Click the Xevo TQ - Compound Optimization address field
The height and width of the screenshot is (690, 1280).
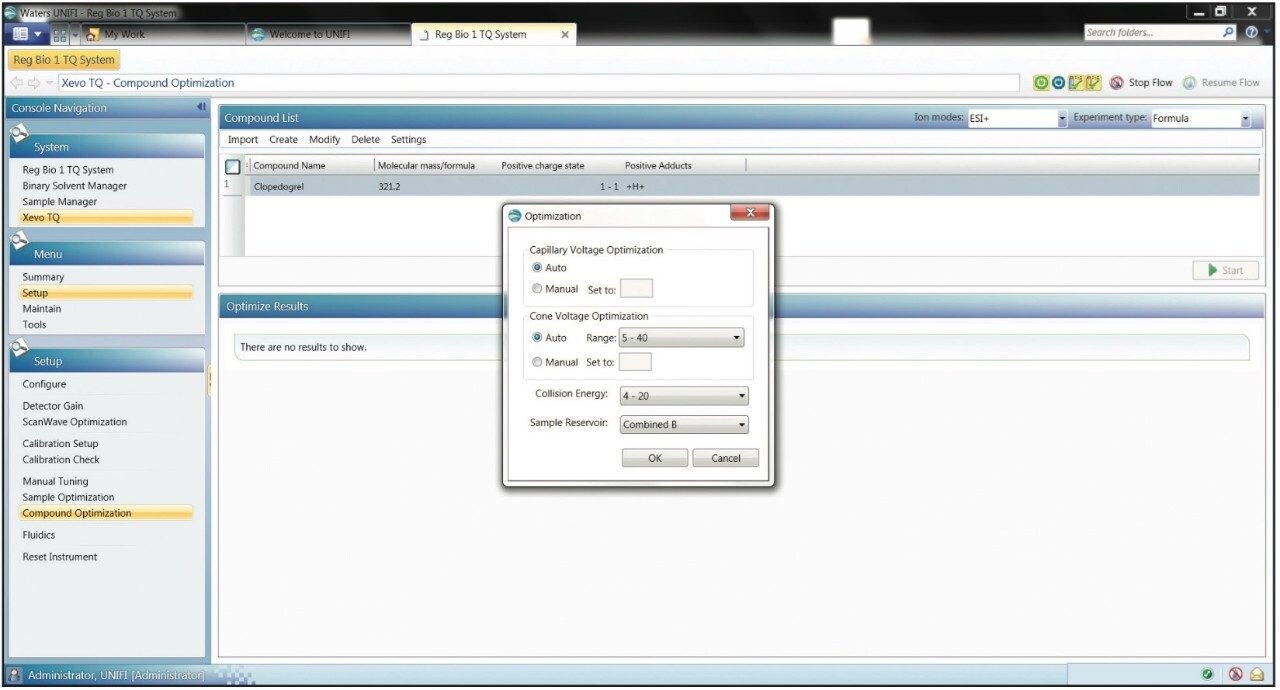click(540, 83)
